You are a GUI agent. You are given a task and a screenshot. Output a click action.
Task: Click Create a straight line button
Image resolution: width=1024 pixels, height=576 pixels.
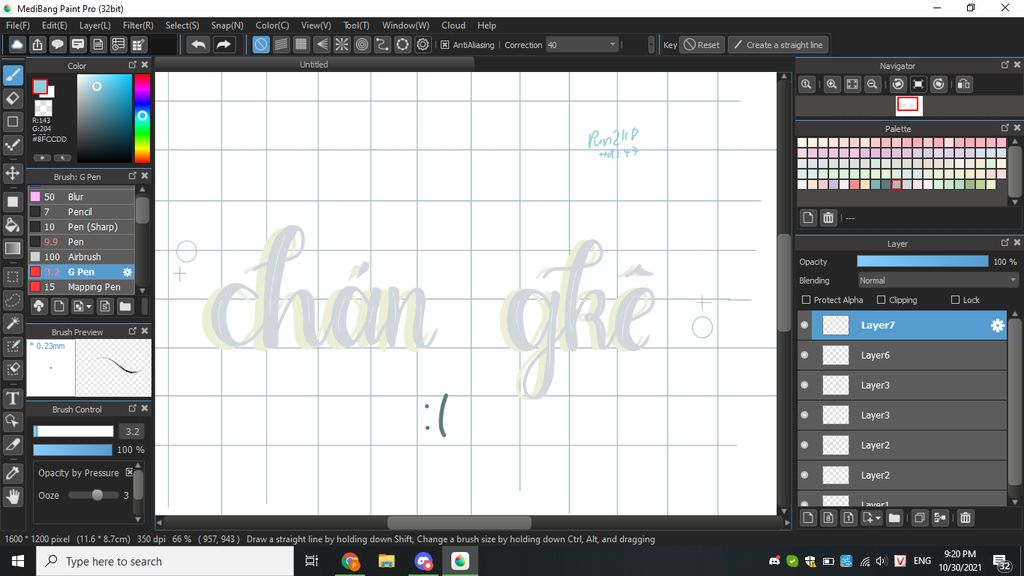pyautogui.click(x=778, y=45)
